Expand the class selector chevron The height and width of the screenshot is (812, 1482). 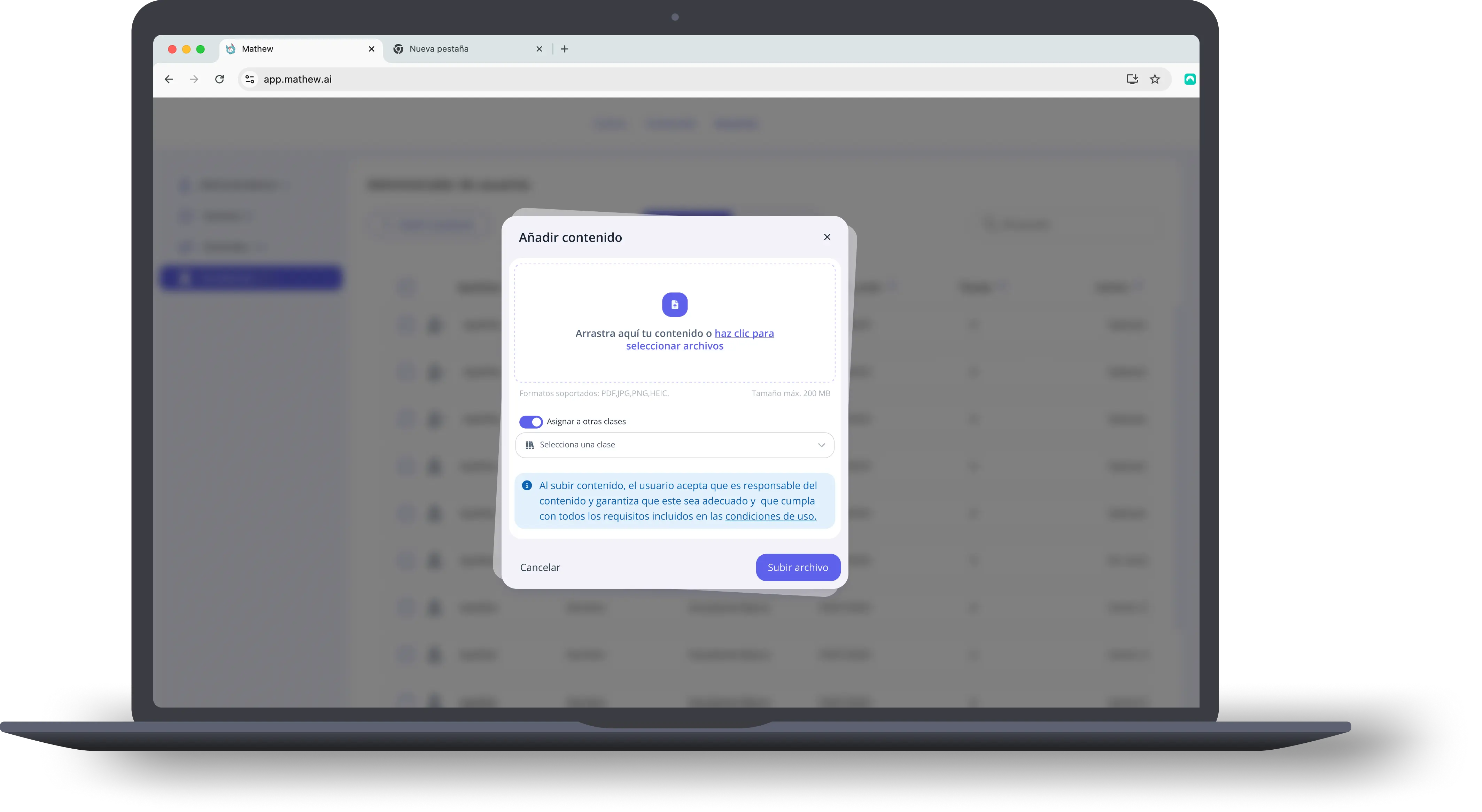tap(822, 445)
